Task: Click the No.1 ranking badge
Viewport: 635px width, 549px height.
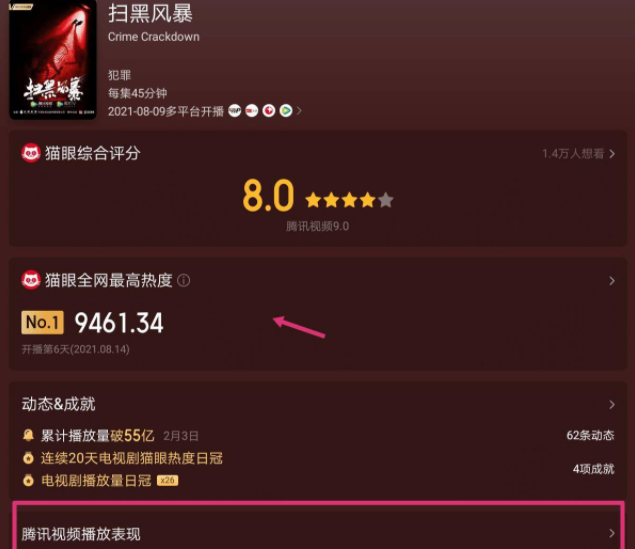Action: (x=43, y=323)
